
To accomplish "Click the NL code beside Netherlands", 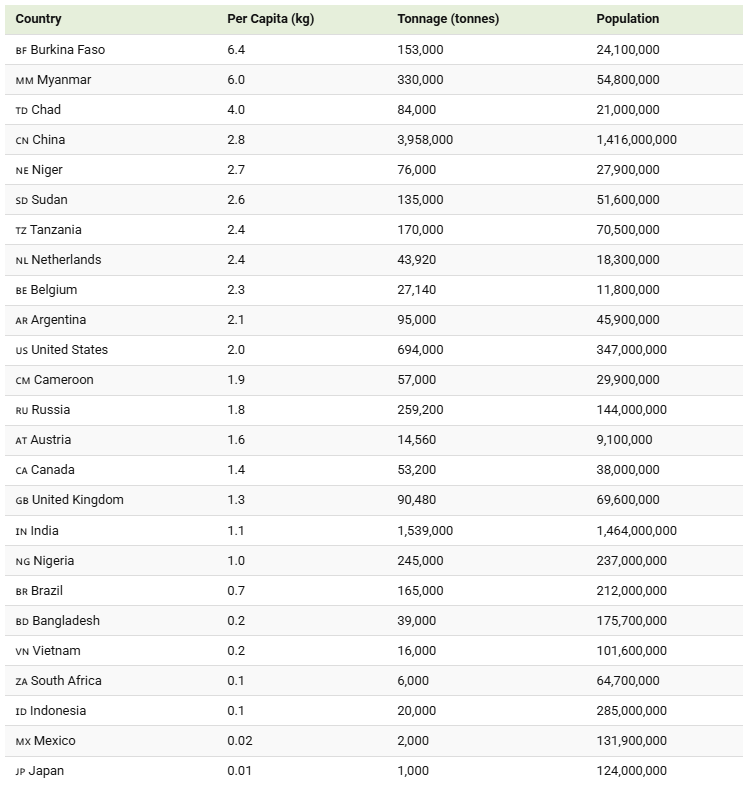I will 22,261.
